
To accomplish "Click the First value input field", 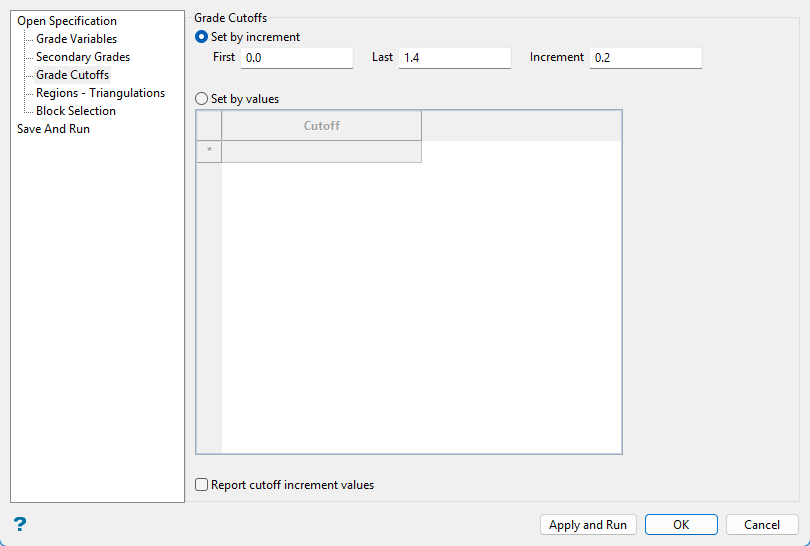I will 297,58.
